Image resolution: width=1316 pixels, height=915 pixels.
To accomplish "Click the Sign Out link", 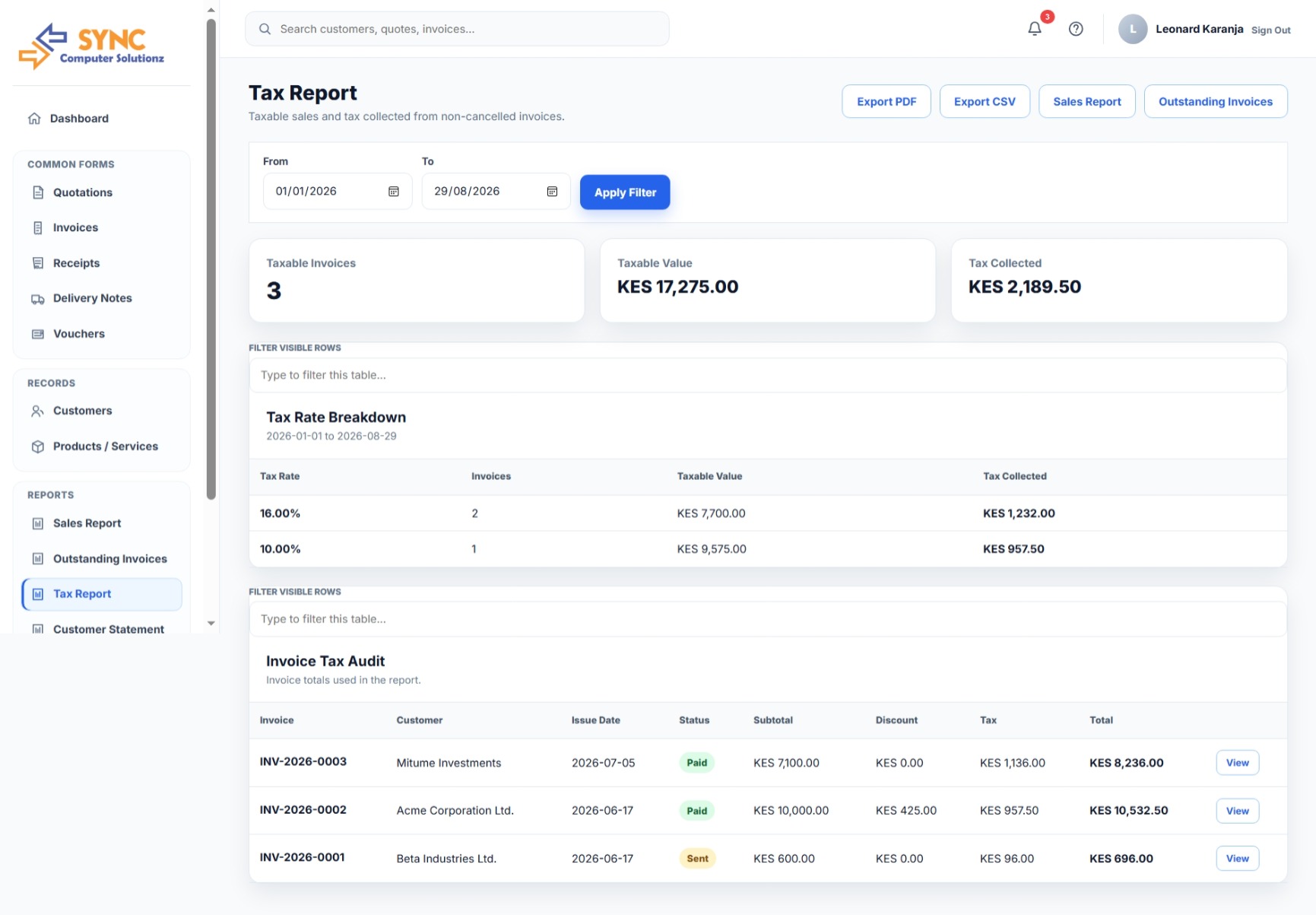I will [x=1271, y=30].
